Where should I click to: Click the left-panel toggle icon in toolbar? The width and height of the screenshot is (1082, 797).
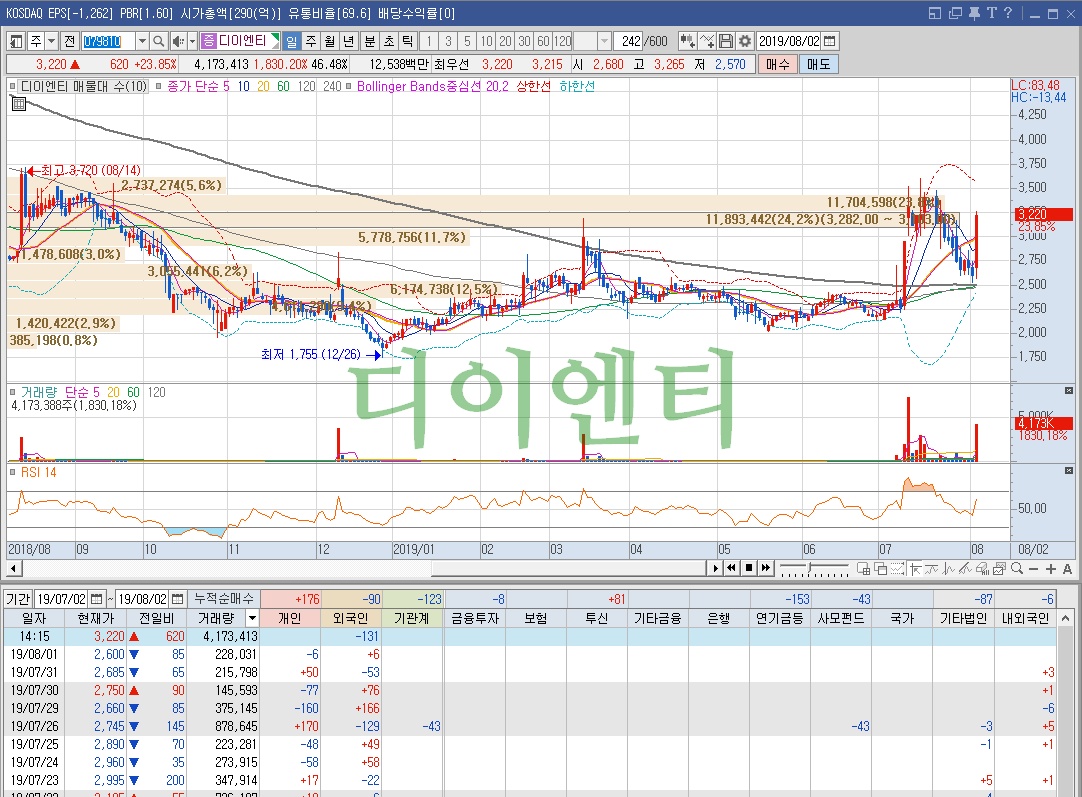(x=17, y=41)
